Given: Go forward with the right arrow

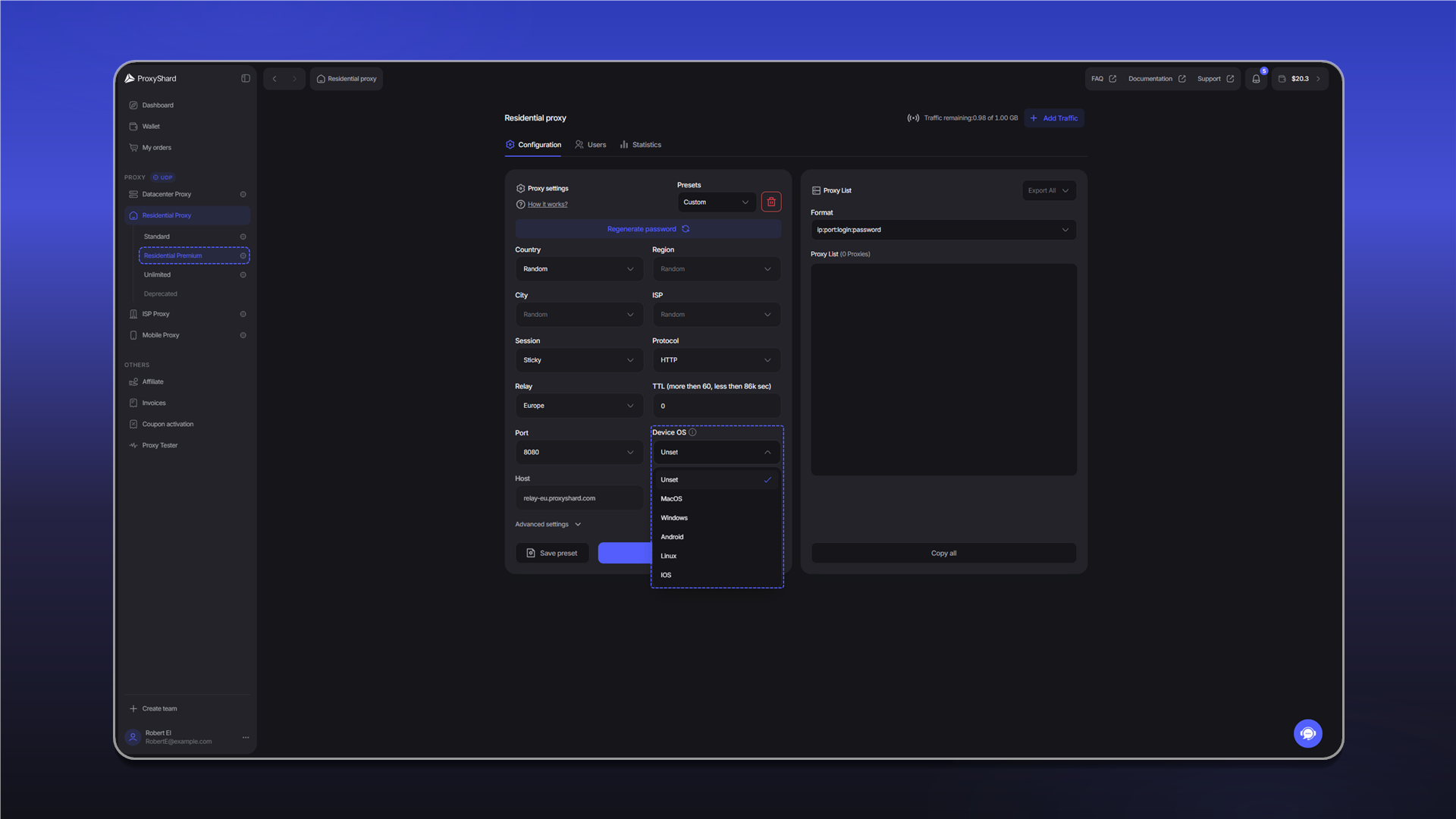Looking at the screenshot, I should pos(294,79).
